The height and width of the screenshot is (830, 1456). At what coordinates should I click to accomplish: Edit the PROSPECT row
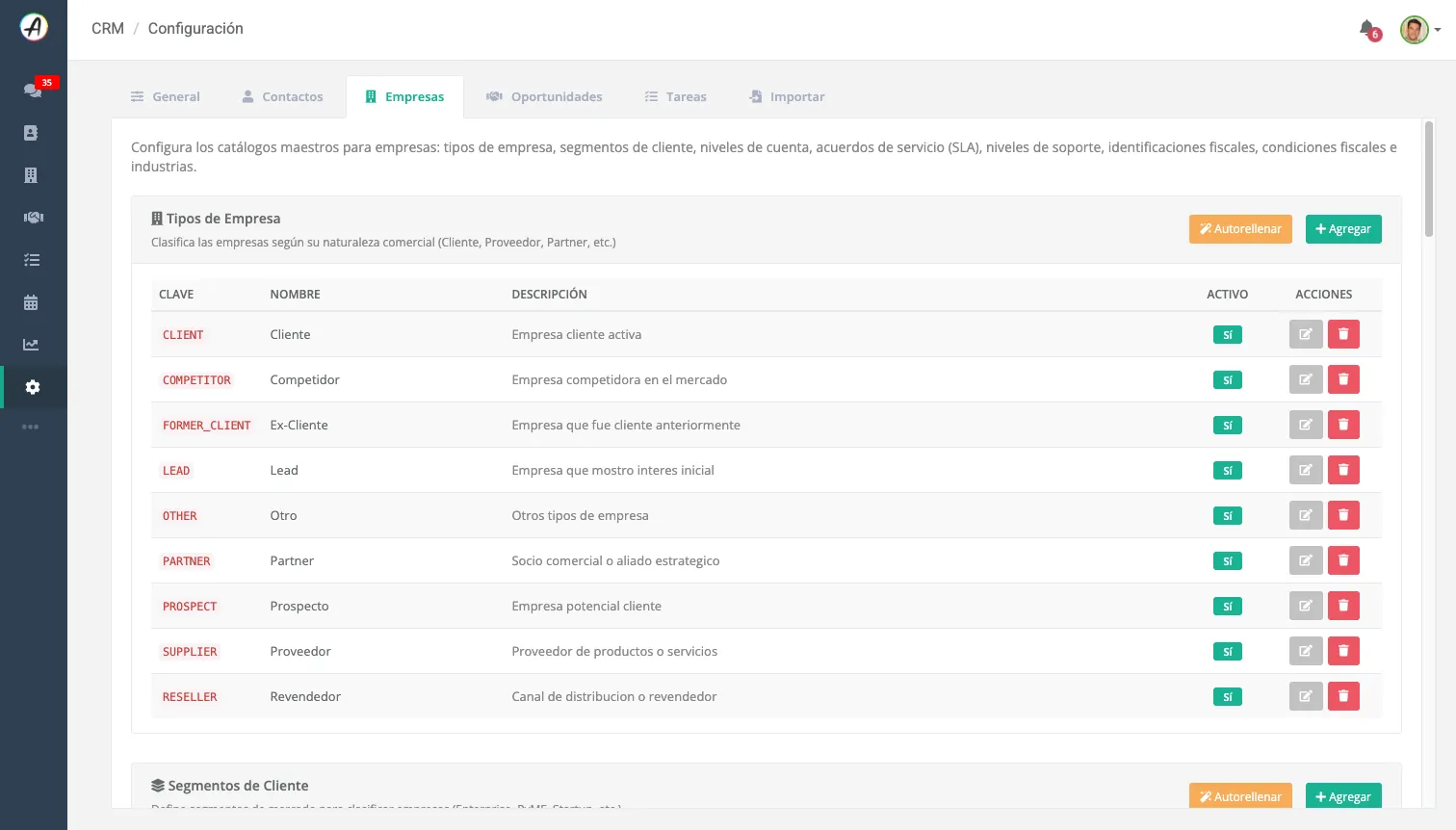pos(1306,606)
